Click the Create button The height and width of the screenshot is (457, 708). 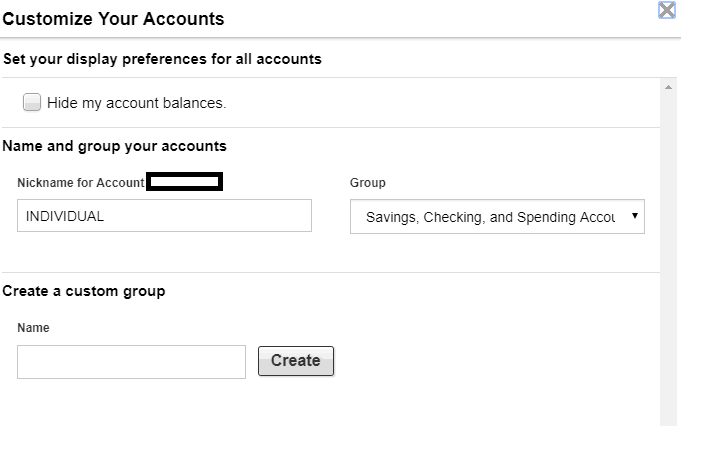tap(296, 361)
